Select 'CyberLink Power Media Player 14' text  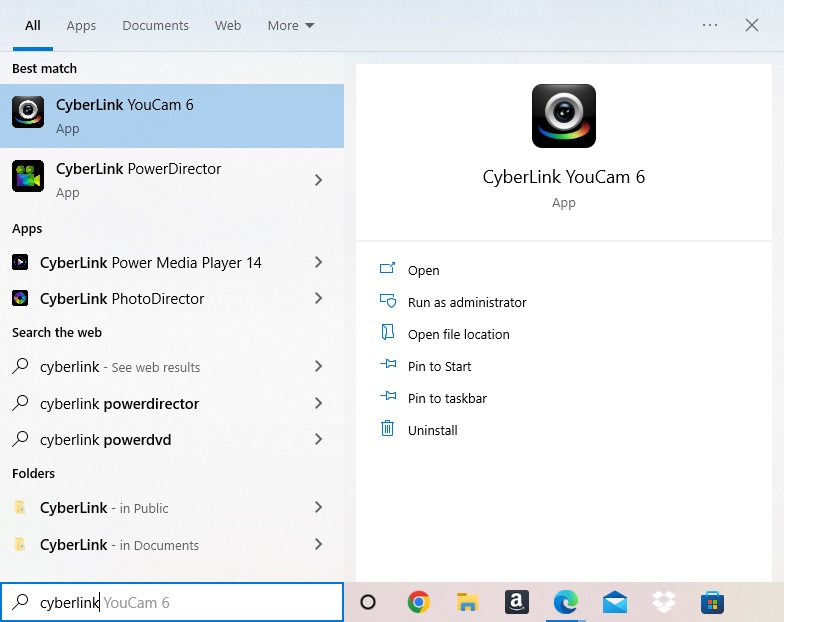tap(150, 263)
